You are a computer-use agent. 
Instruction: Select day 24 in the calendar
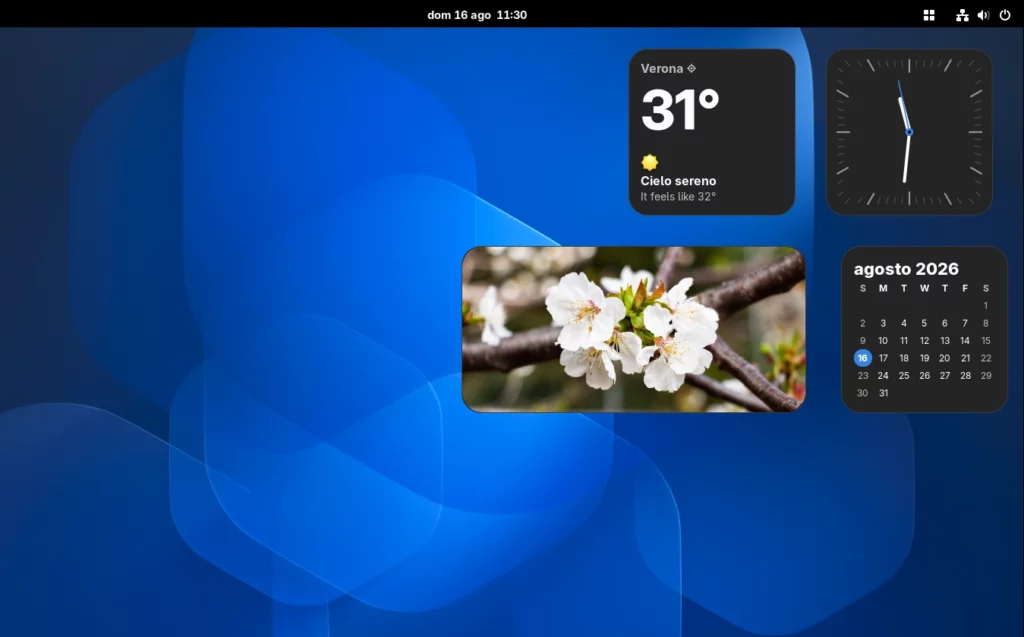point(883,376)
